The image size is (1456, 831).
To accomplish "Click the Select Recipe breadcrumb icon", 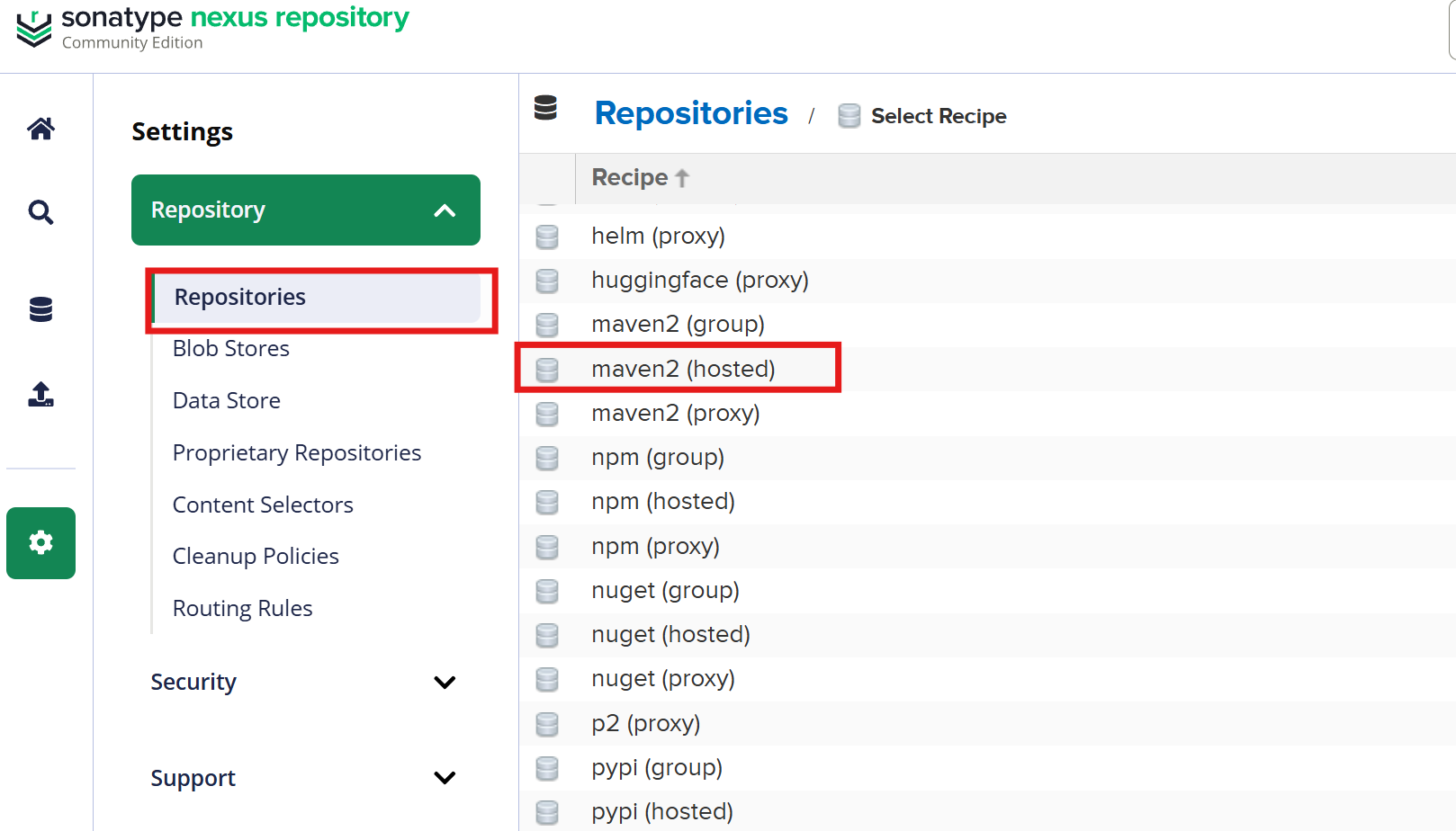I will 849,116.
